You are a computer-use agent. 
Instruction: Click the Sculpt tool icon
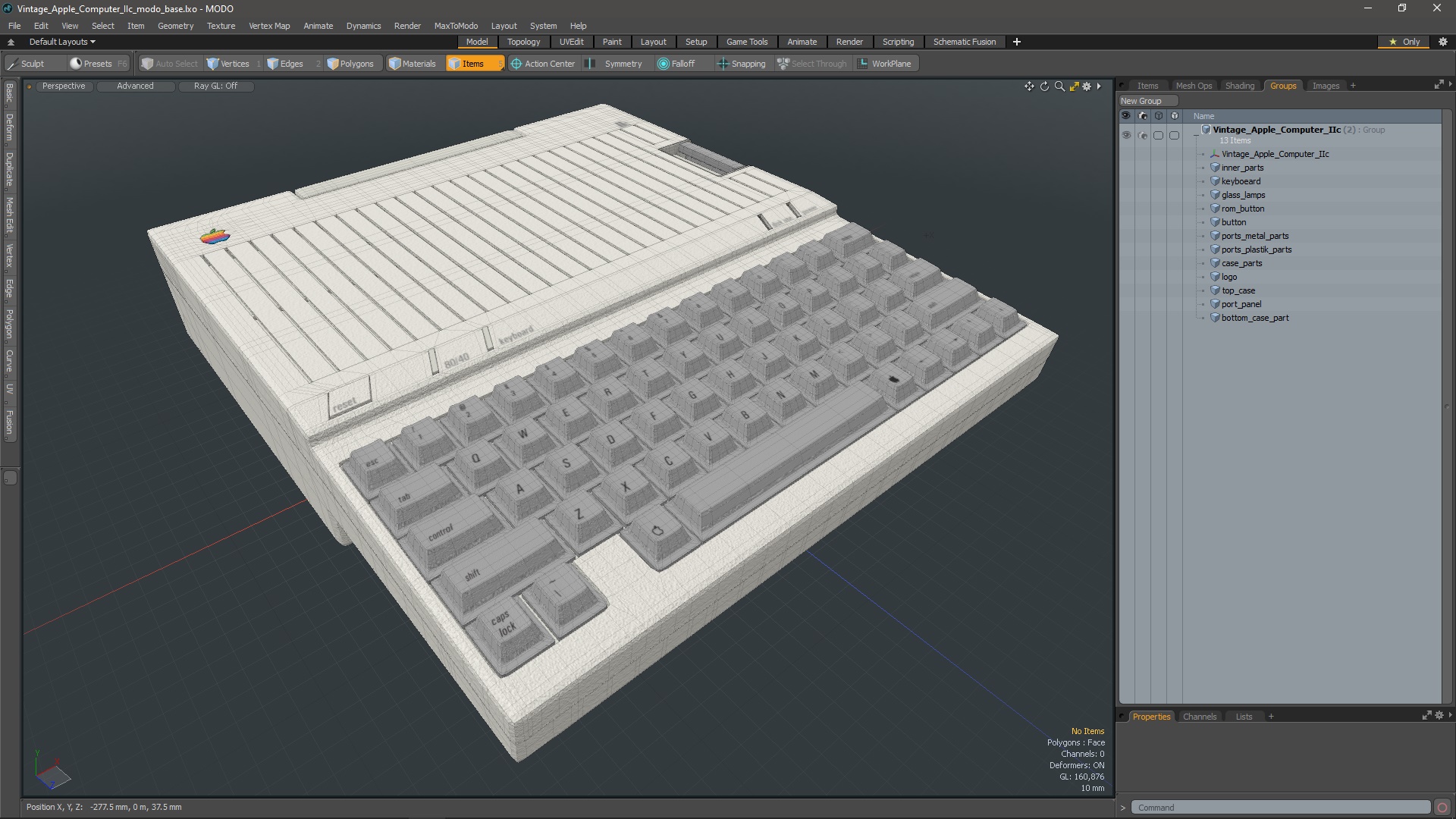point(12,64)
